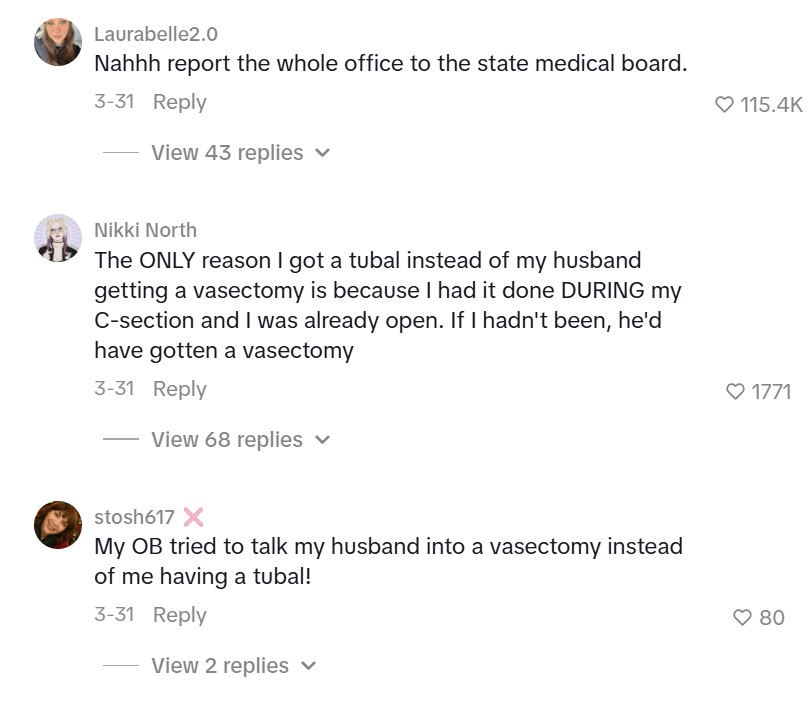Reply to Laurabelle2.0's comment
811x708 pixels.
180,102
